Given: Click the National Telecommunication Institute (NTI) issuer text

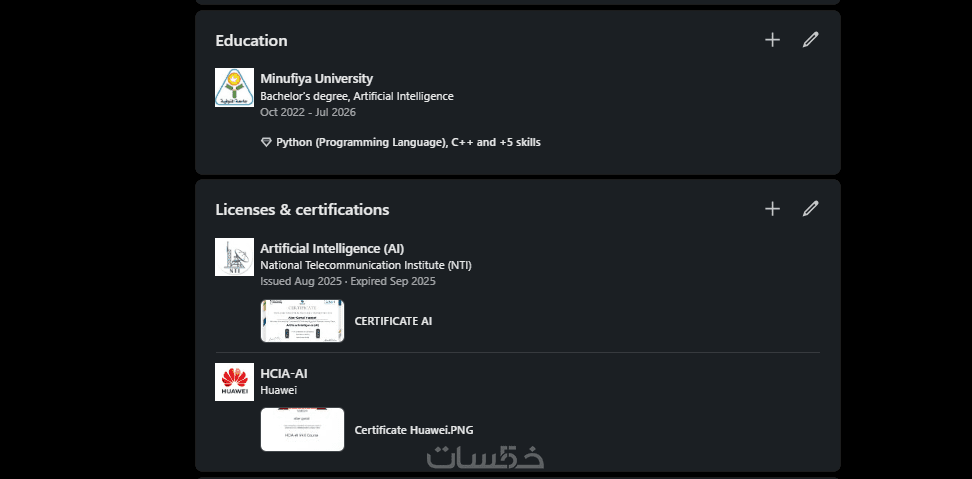Looking at the screenshot, I should point(365,265).
